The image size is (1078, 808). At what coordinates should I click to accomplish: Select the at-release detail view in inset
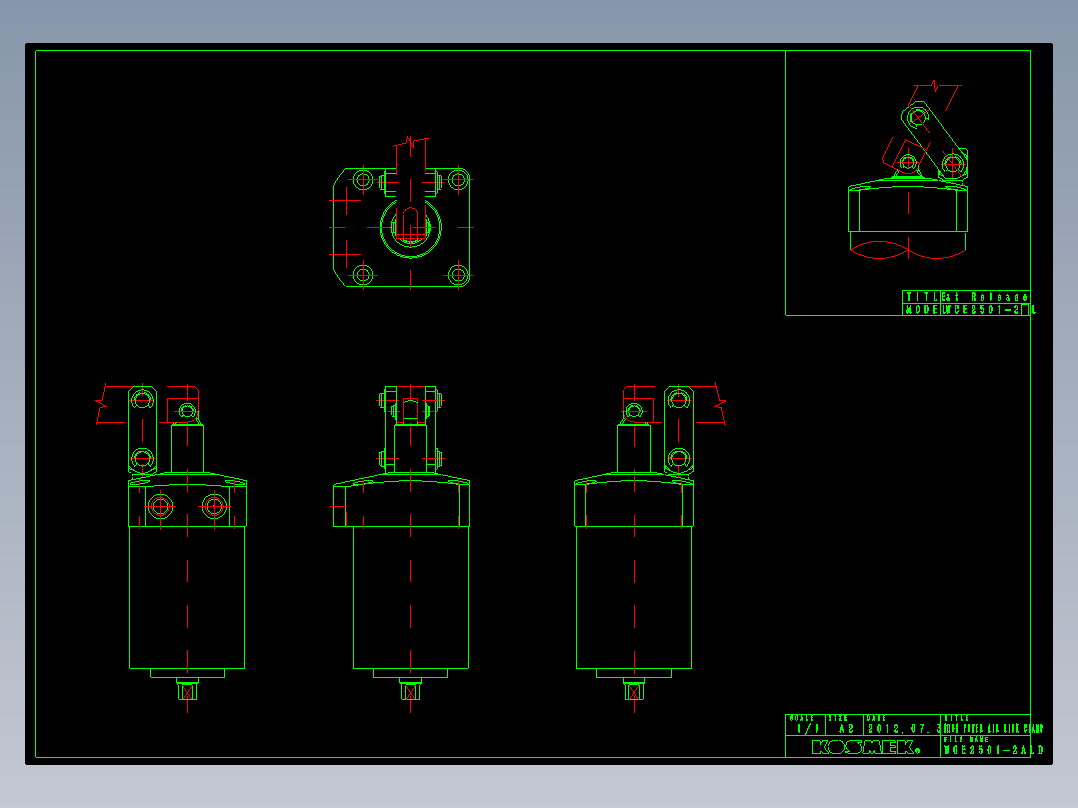point(908,171)
